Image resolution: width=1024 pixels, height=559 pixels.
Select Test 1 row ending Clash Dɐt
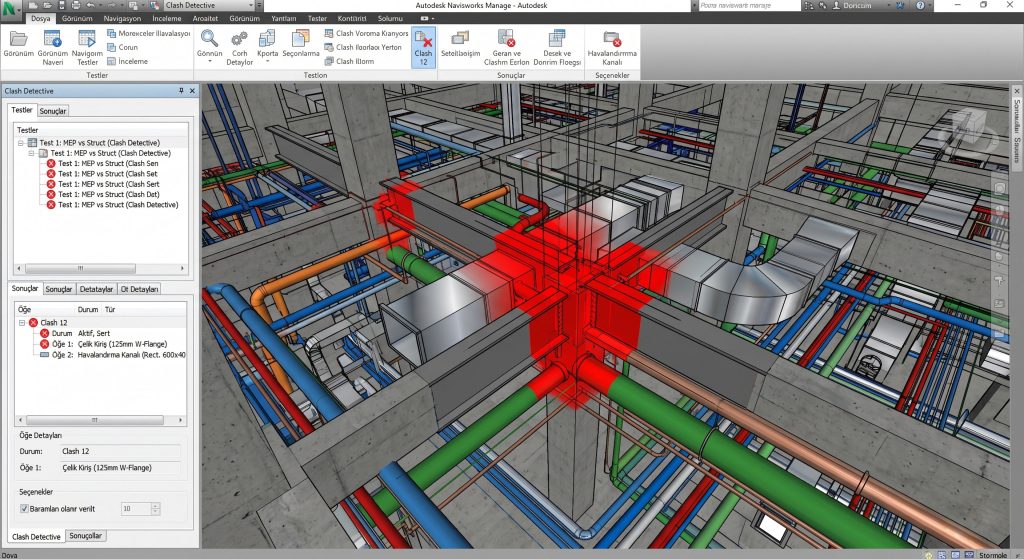103,195
